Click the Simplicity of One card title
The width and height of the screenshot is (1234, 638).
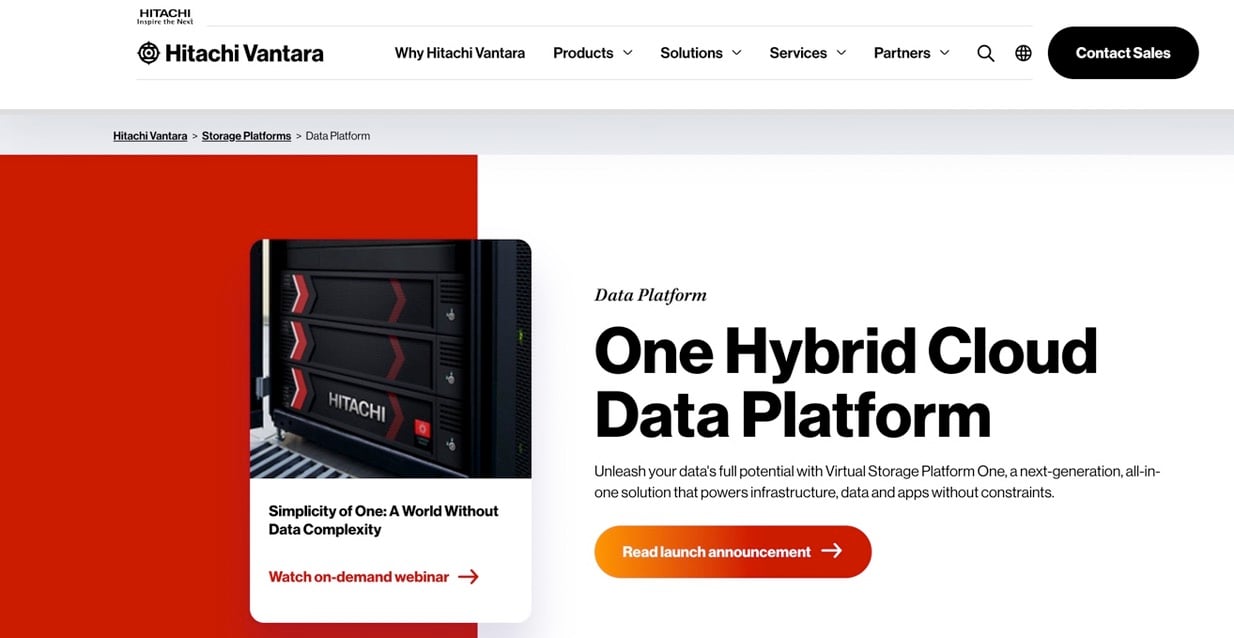point(383,520)
